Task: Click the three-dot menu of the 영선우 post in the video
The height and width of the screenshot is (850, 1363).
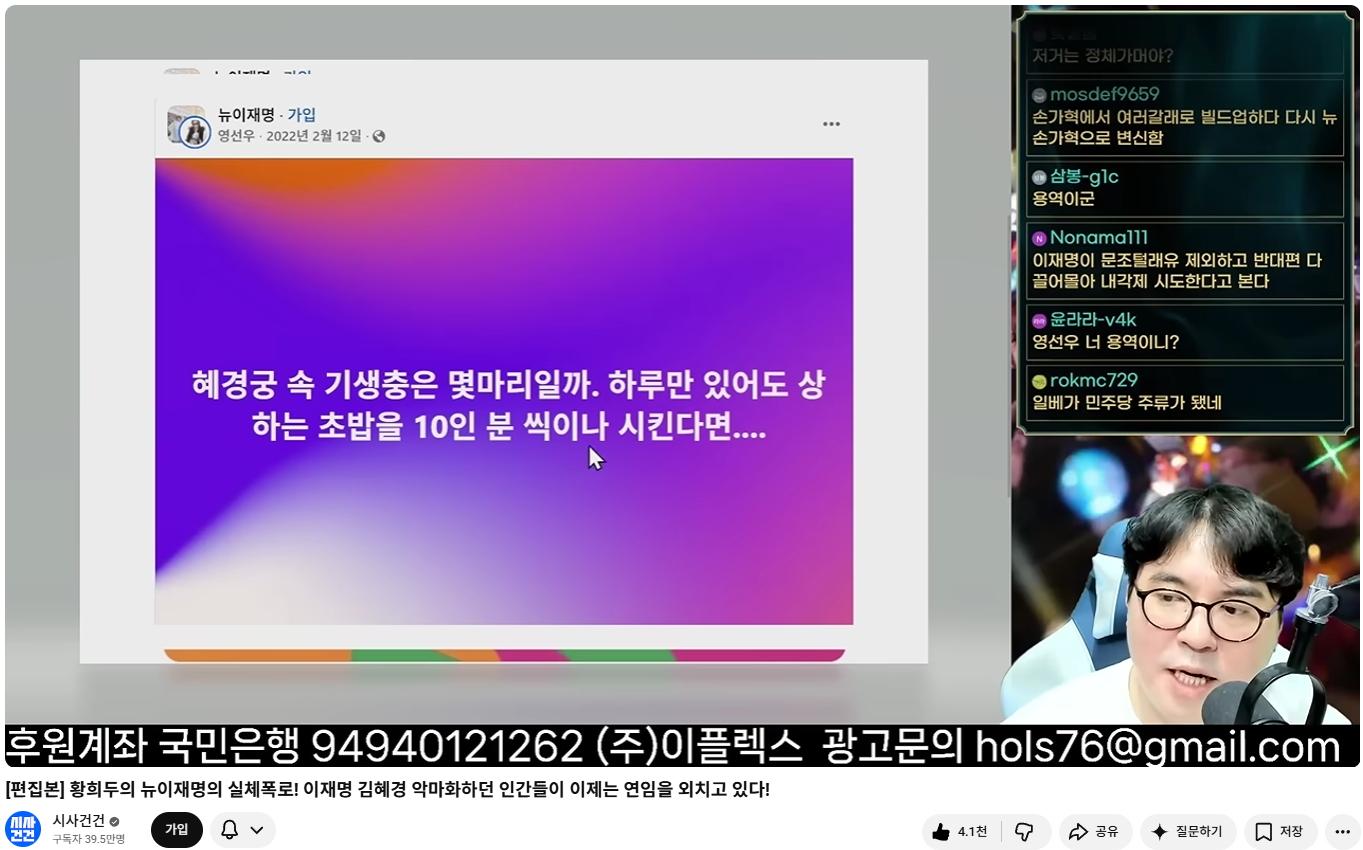Action: (x=831, y=124)
